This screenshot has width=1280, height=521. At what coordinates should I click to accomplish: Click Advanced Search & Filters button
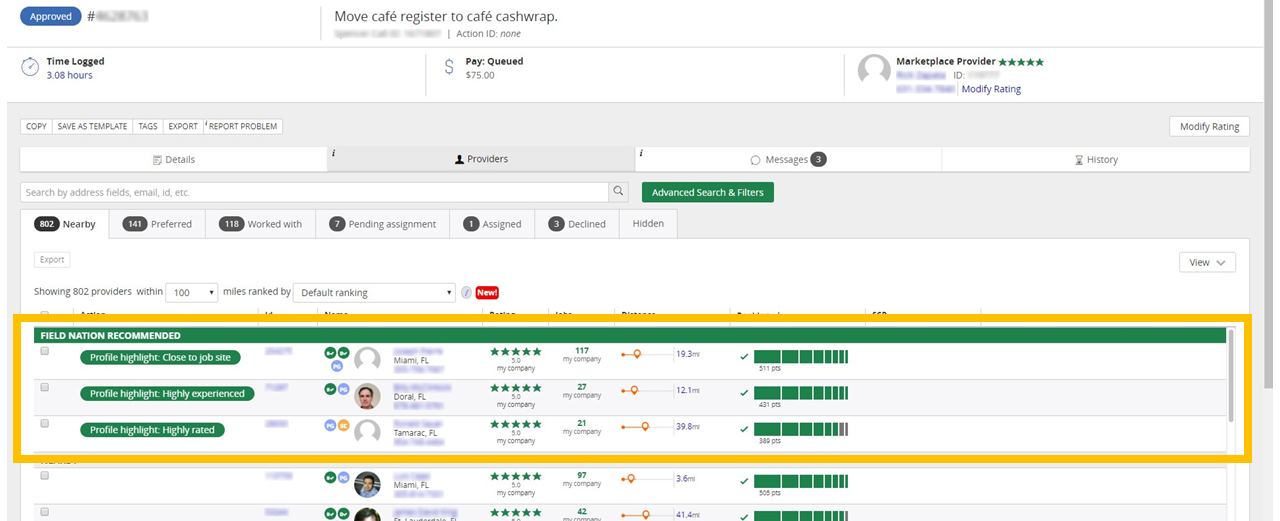707,192
